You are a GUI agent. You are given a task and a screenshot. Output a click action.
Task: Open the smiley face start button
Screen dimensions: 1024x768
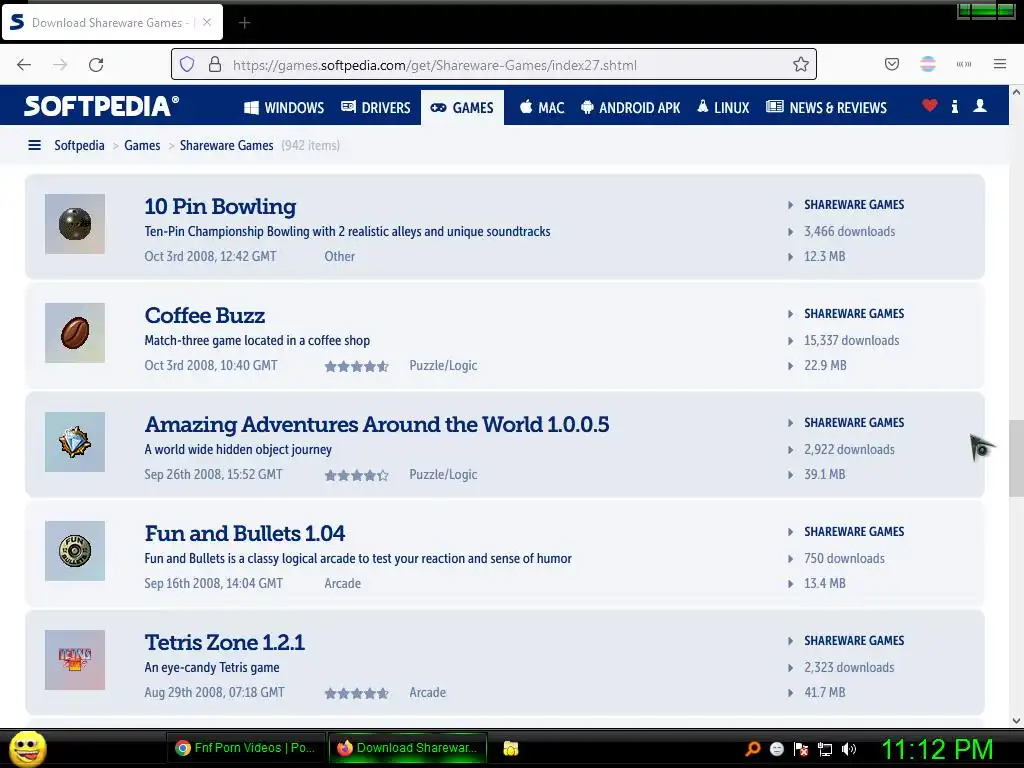pos(27,748)
